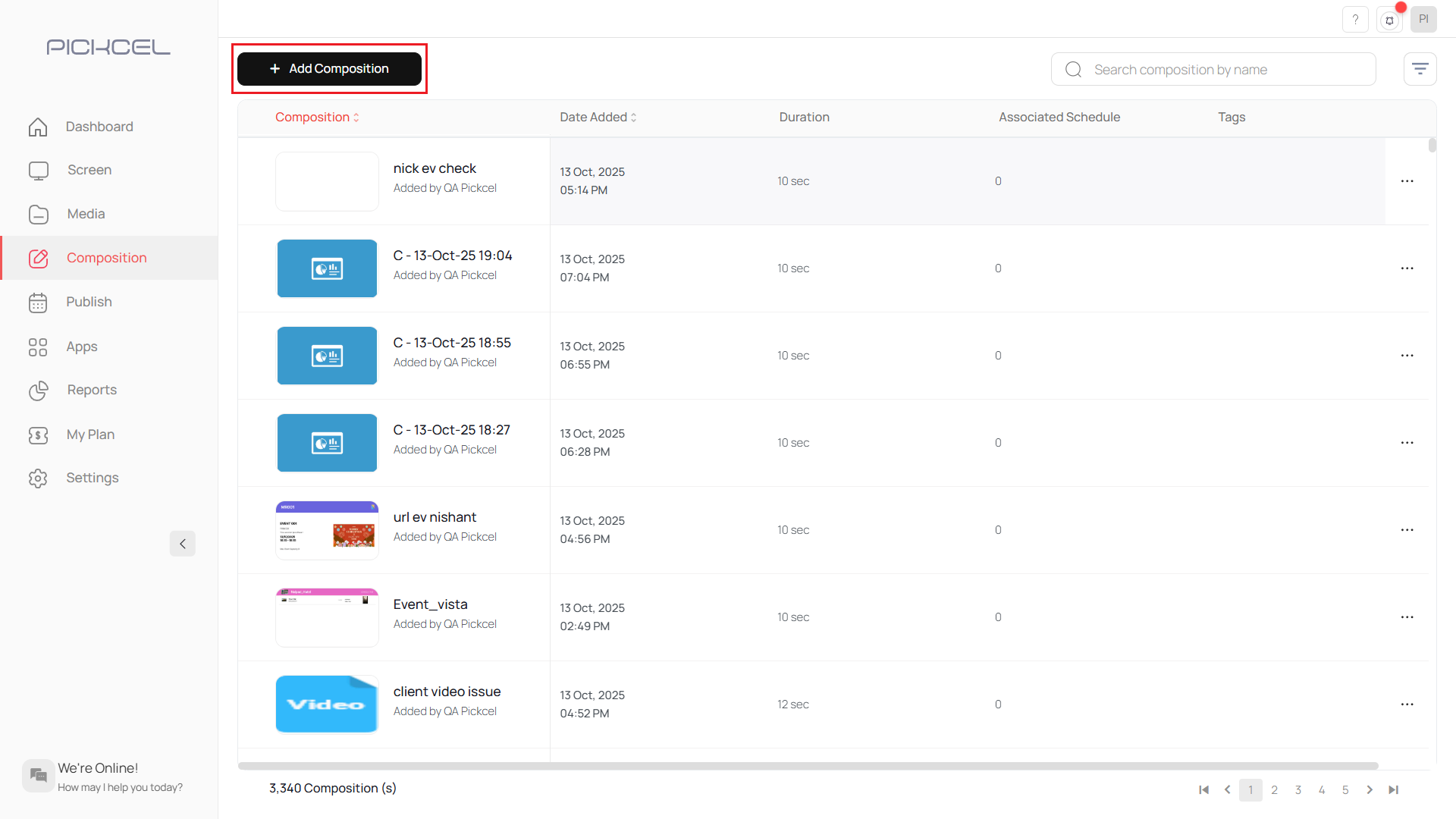Go to last page of compositions

tap(1393, 790)
